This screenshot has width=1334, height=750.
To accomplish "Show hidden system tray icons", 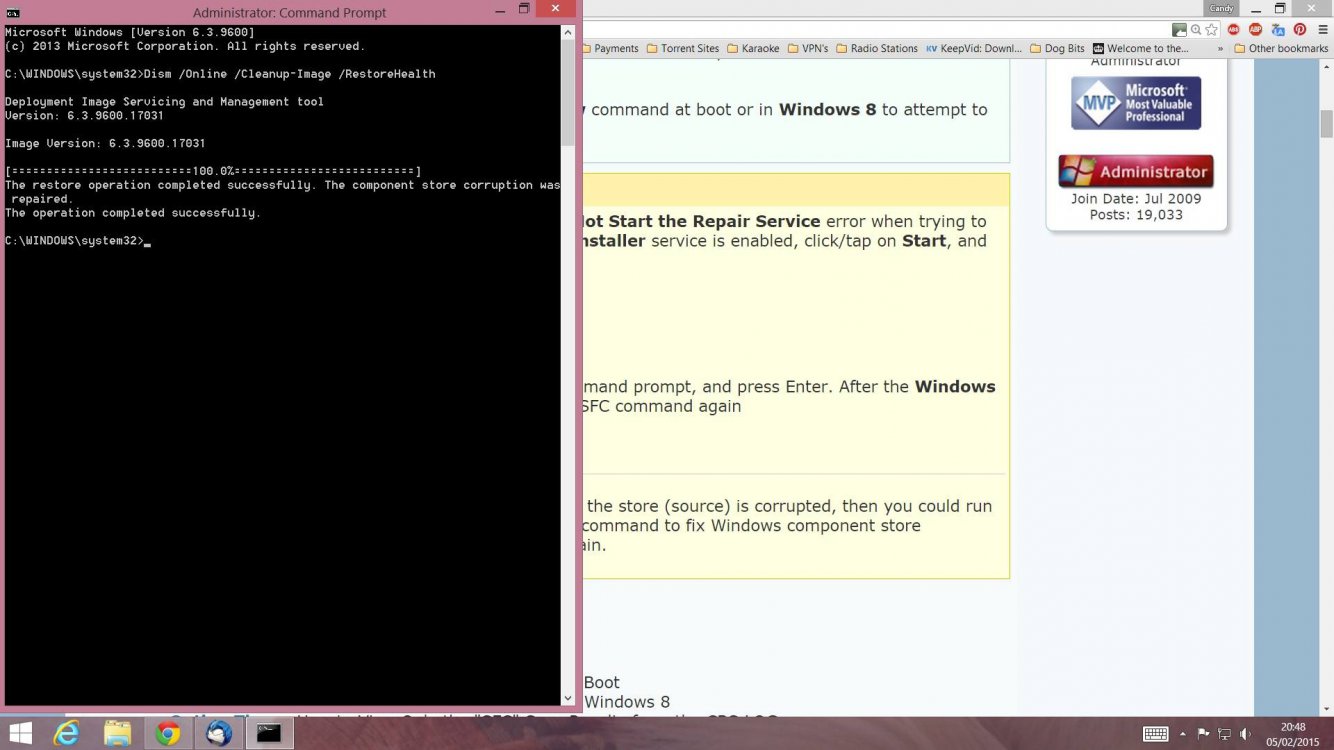I will [1183, 734].
